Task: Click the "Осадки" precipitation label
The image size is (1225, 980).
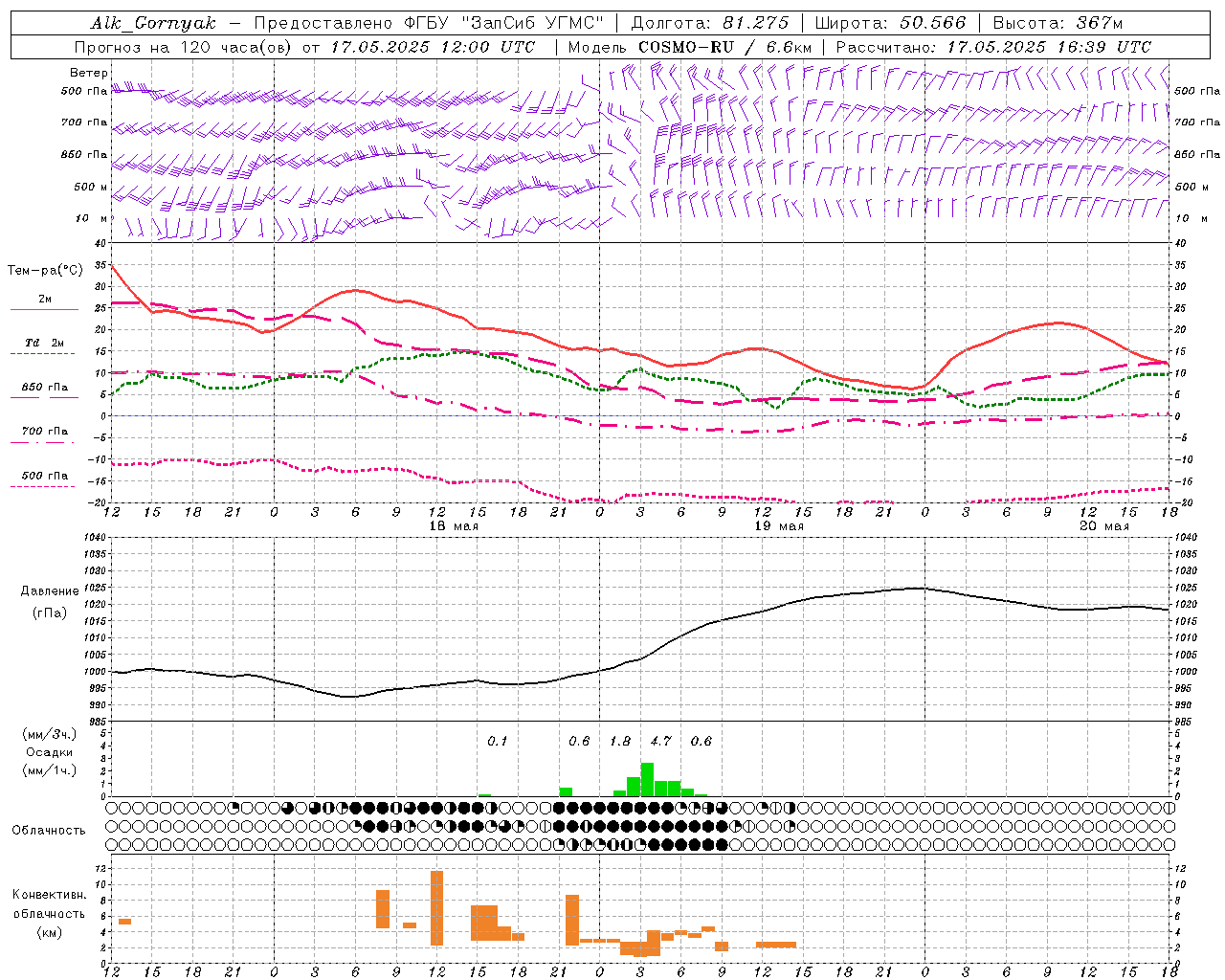Action: point(50,752)
